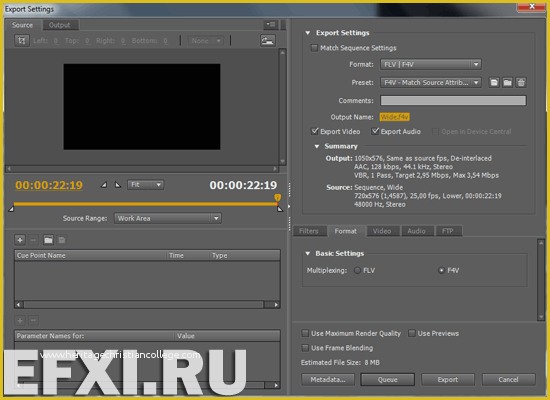Click the Left crop value

56,41
